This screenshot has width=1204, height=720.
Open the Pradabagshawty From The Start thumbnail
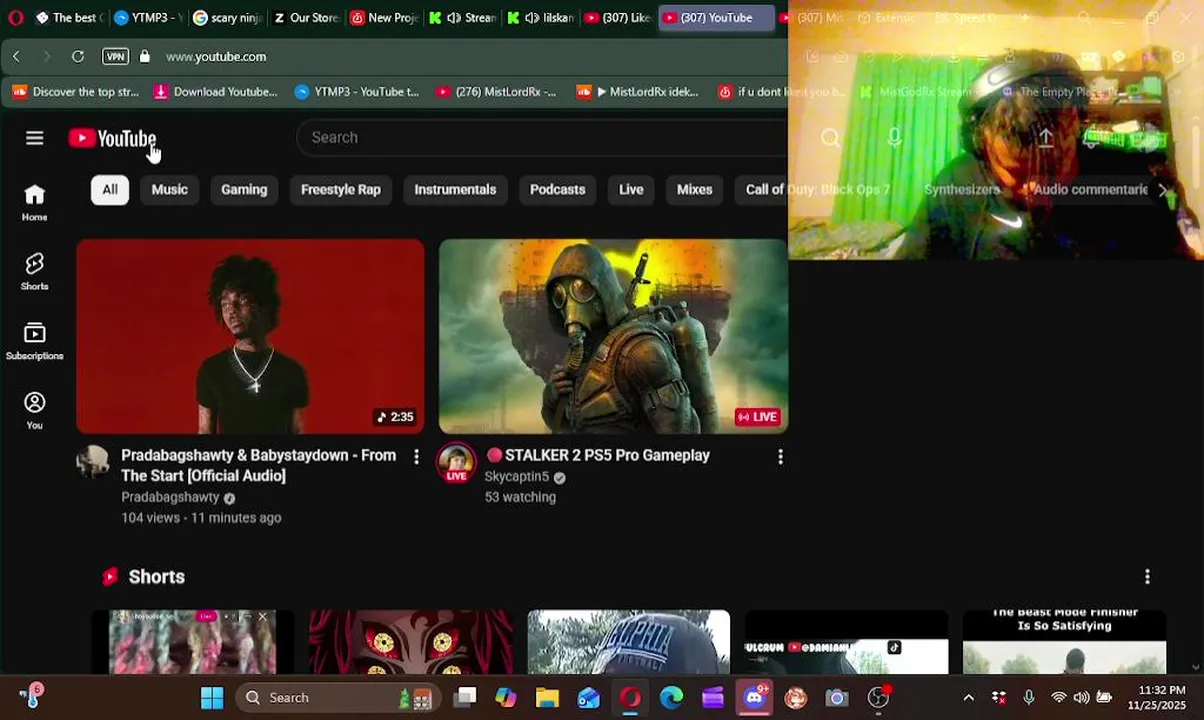pyautogui.click(x=250, y=336)
